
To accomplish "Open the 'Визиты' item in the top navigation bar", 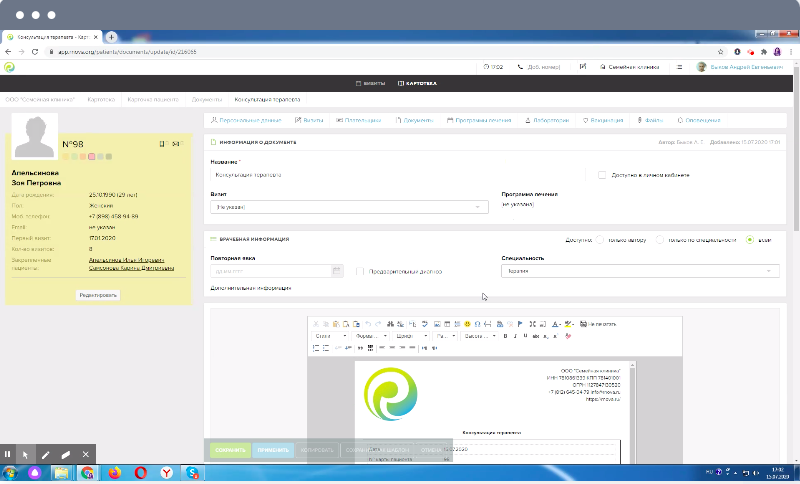I will coord(370,83).
